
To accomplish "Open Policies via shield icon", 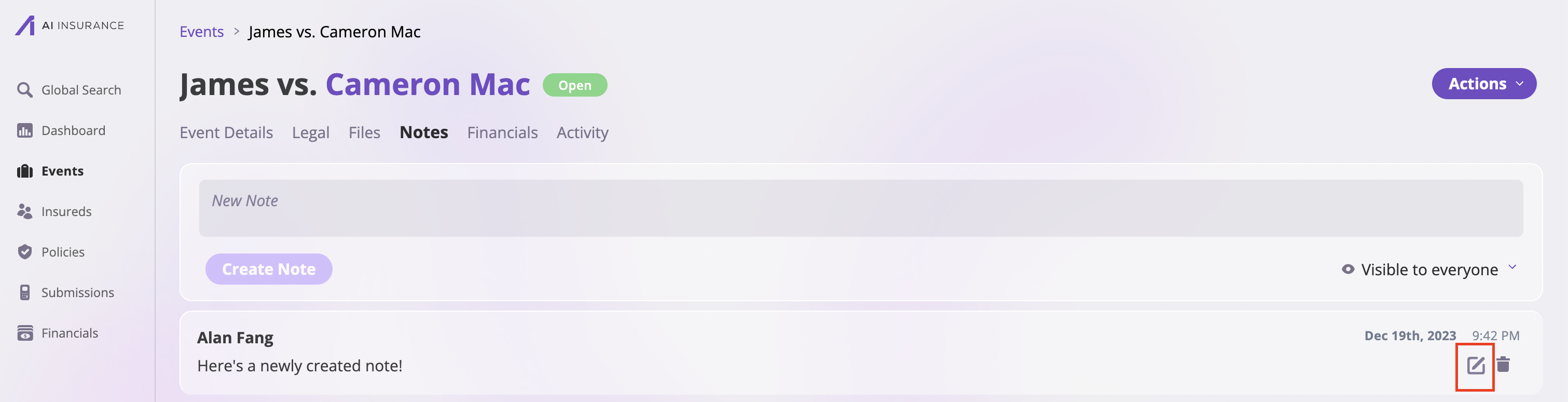I will pos(24,251).
